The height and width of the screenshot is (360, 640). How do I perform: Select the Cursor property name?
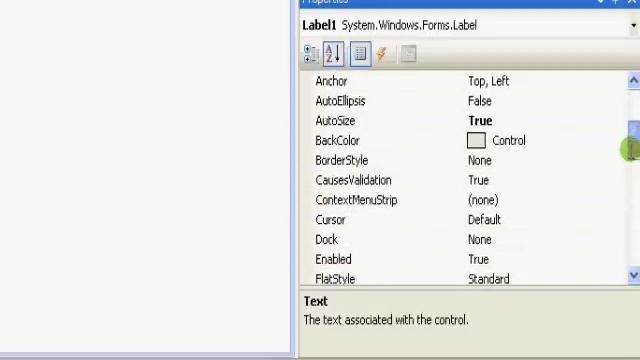click(x=330, y=220)
